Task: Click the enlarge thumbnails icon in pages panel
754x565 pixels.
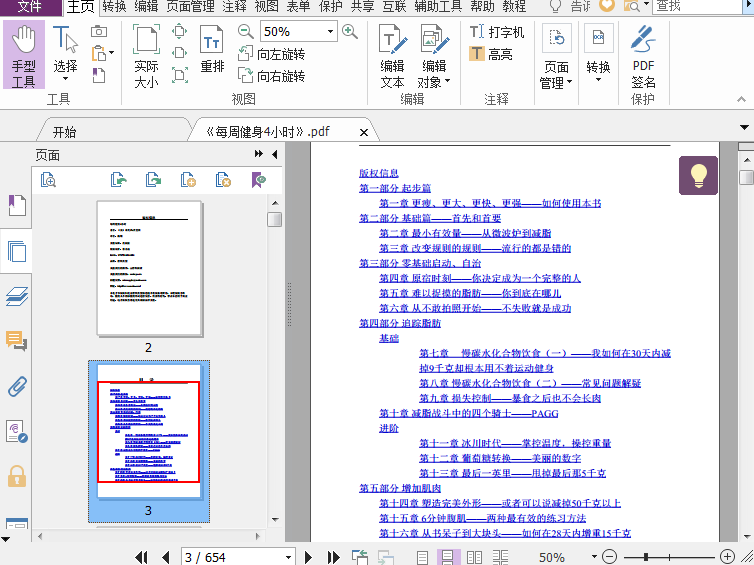Action: 48,180
